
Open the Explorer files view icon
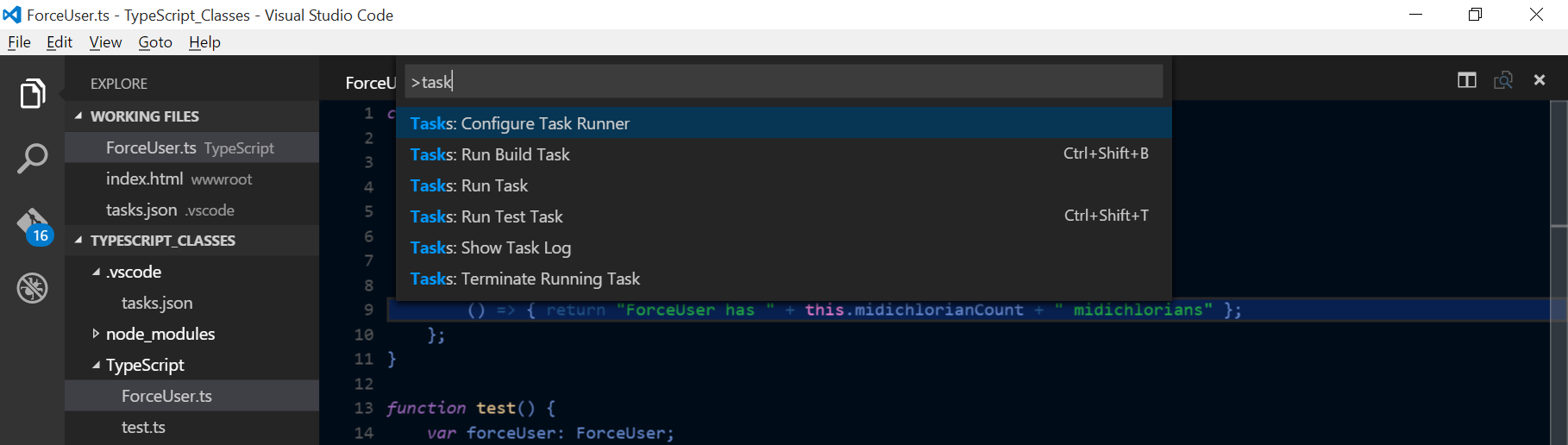(32, 93)
